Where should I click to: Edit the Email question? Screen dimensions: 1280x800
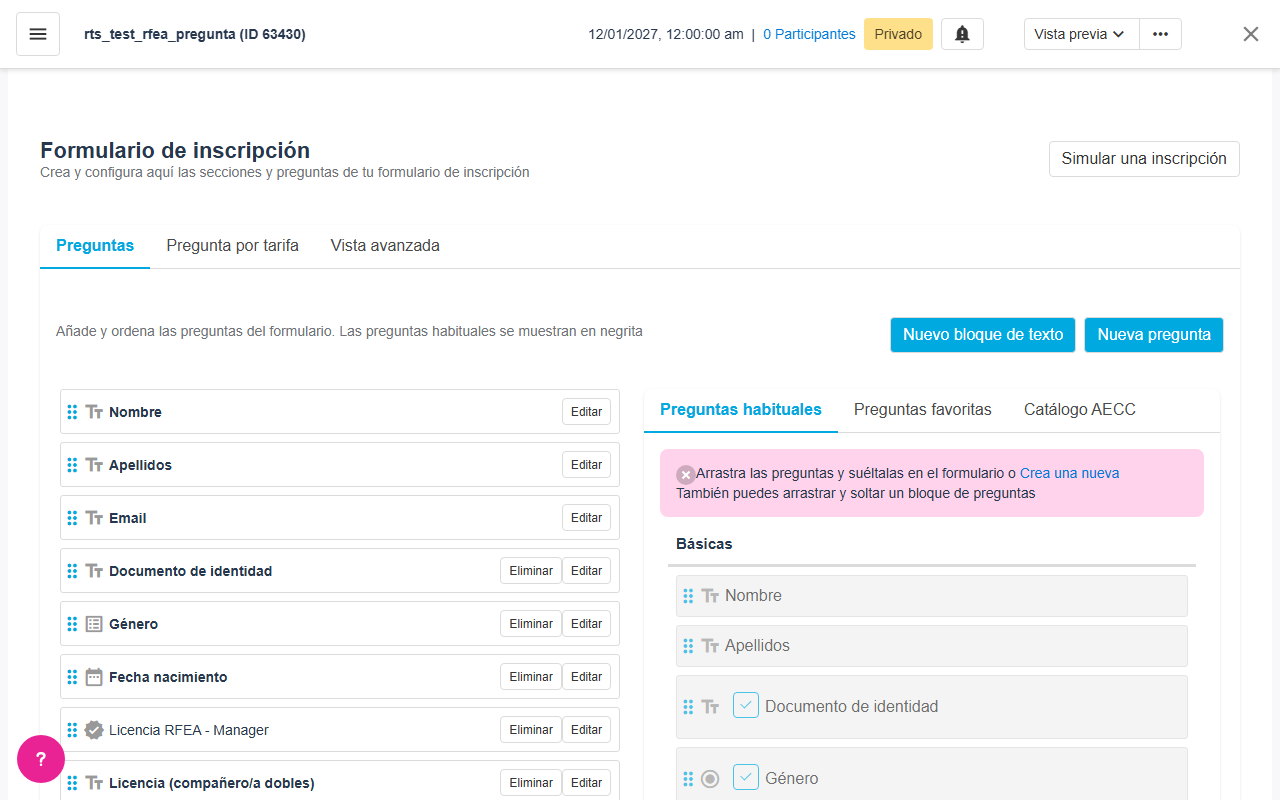point(586,518)
